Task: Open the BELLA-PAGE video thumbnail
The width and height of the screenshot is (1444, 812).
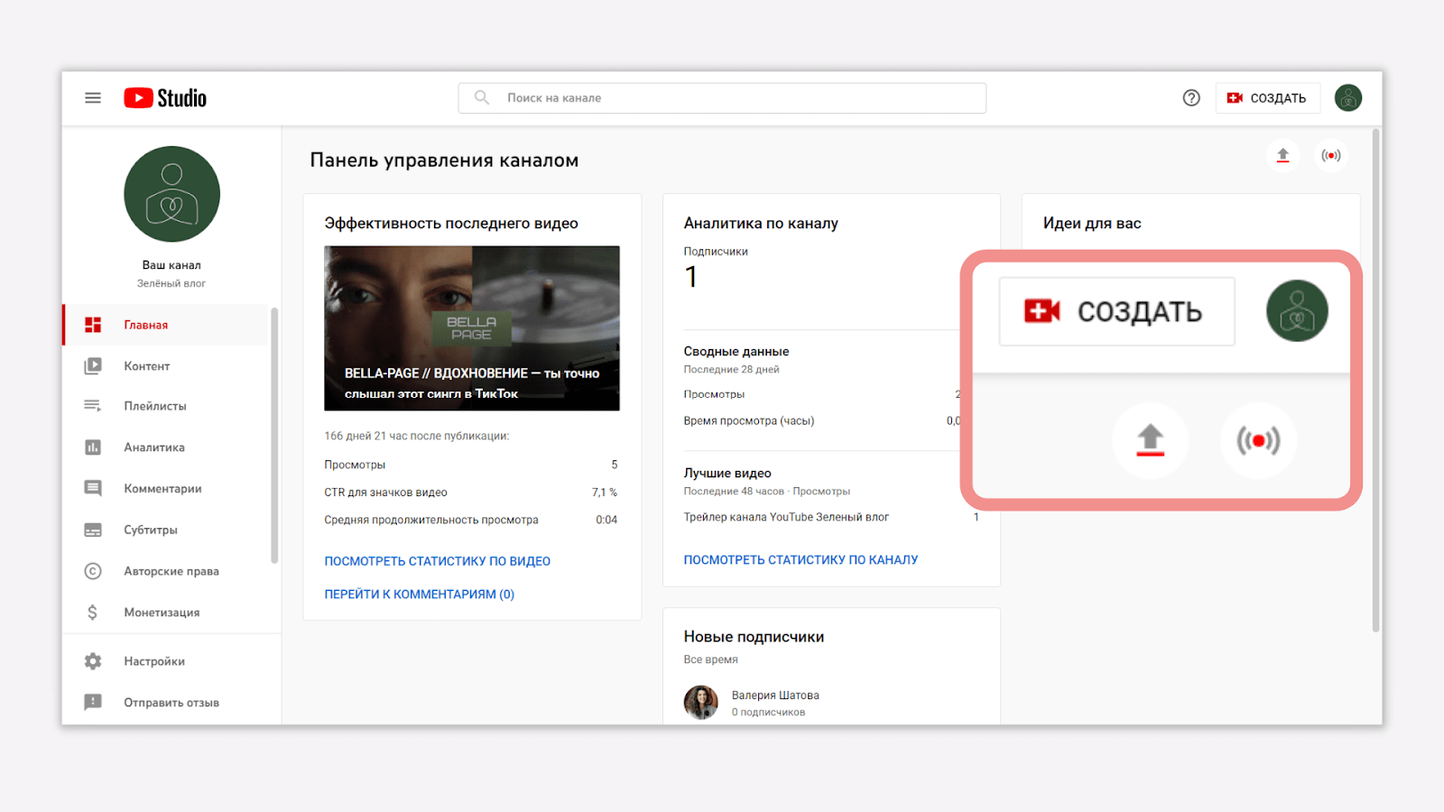Action: click(x=472, y=328)
